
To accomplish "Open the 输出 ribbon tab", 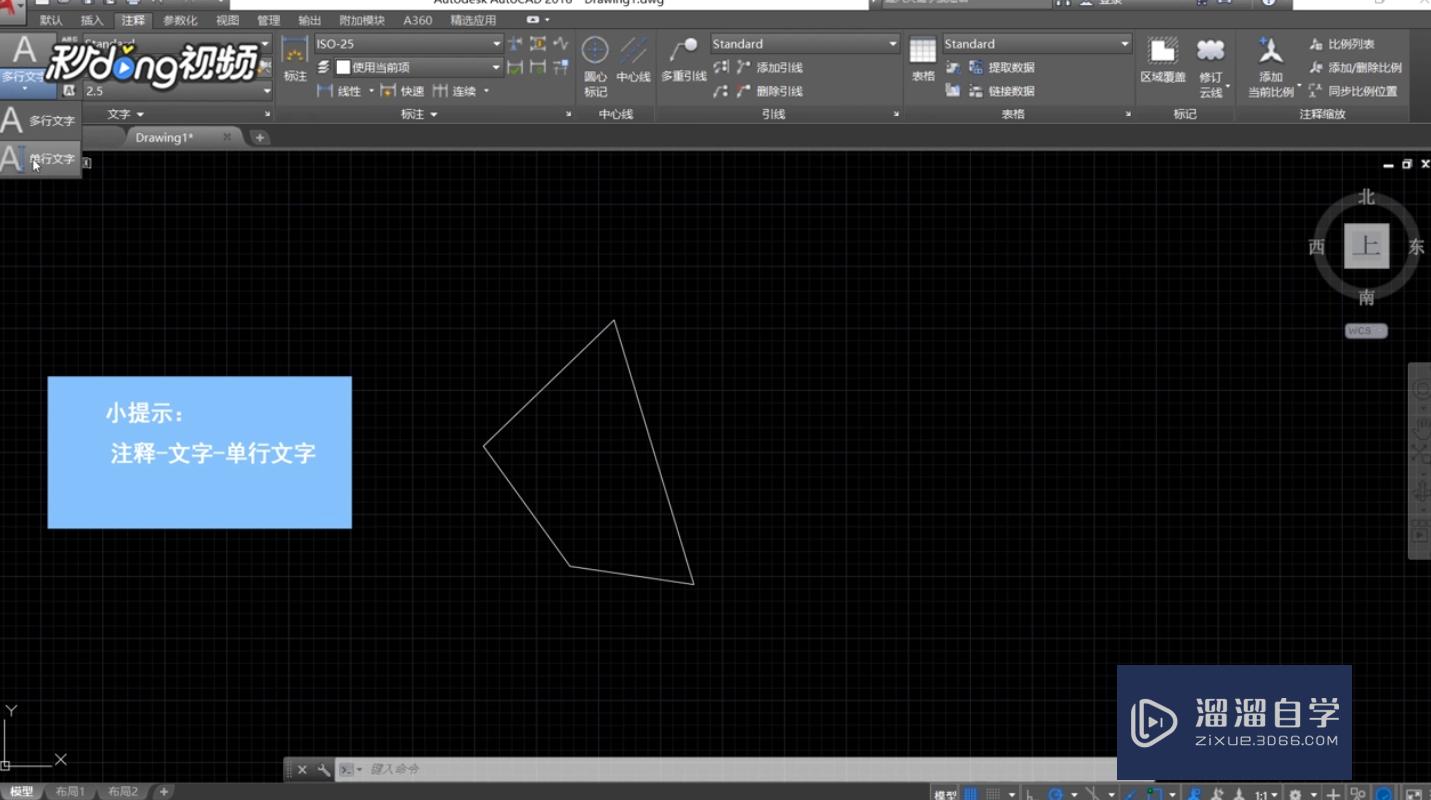I will 309,20.
